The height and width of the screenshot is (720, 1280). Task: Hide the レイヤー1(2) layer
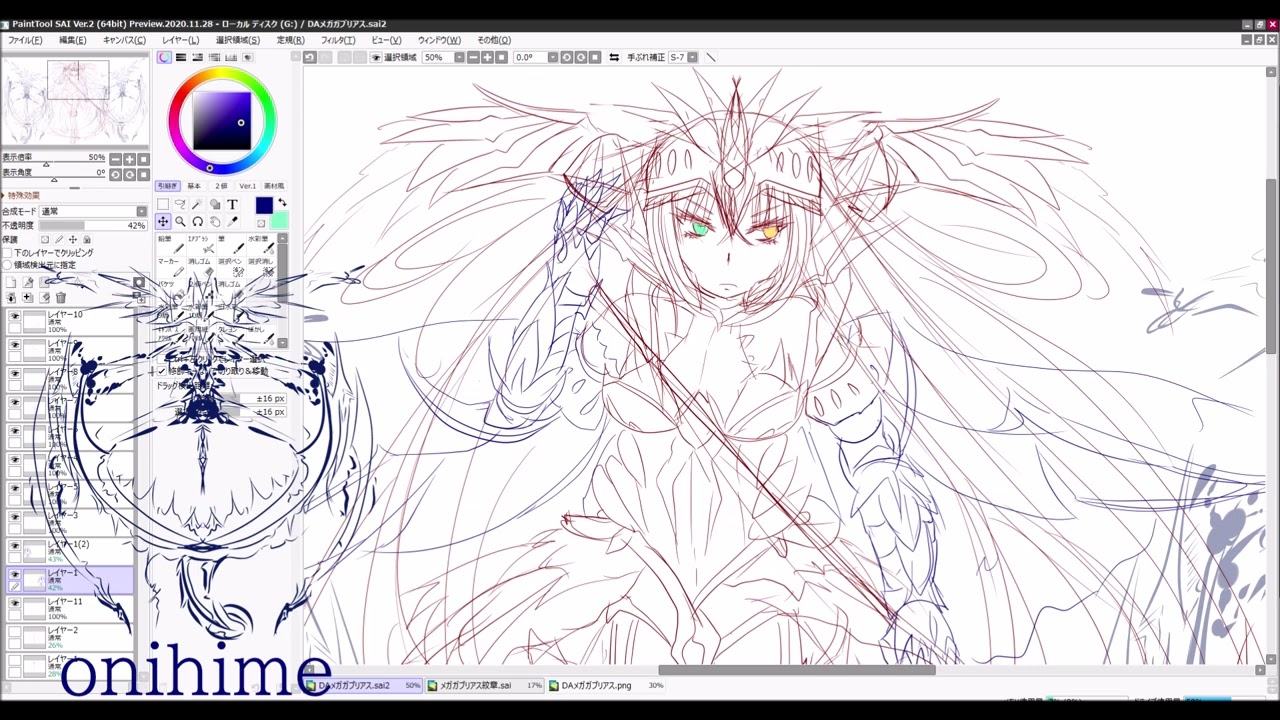[14, 546]
